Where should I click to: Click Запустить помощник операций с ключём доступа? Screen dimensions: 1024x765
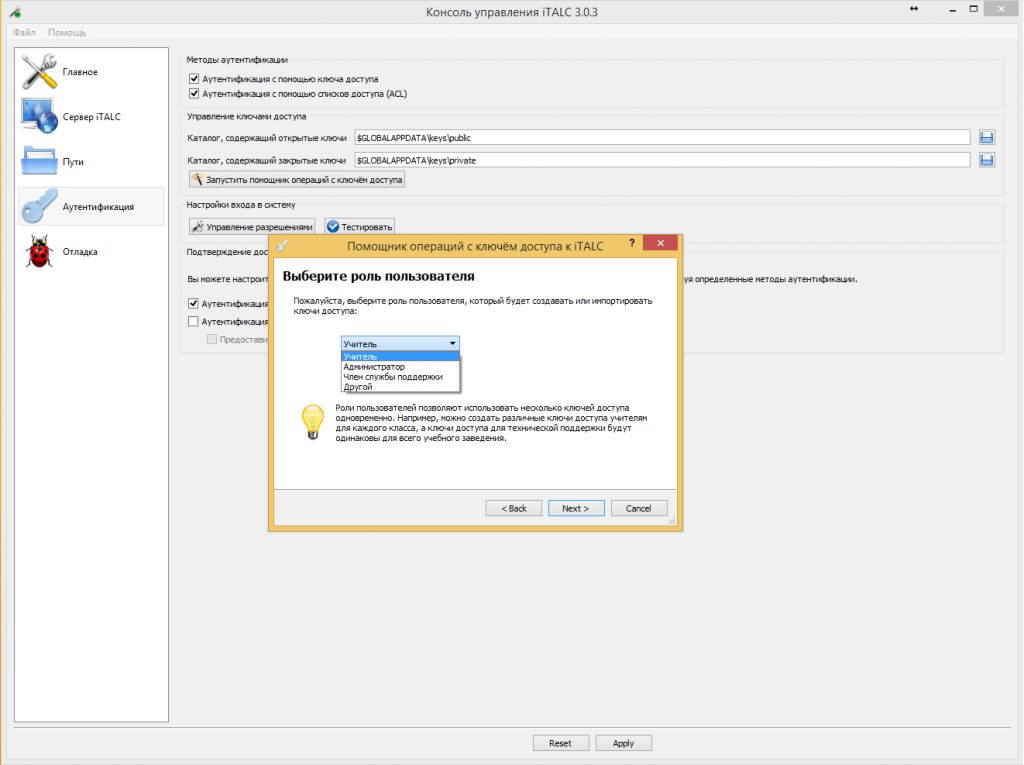click(296, 180)
